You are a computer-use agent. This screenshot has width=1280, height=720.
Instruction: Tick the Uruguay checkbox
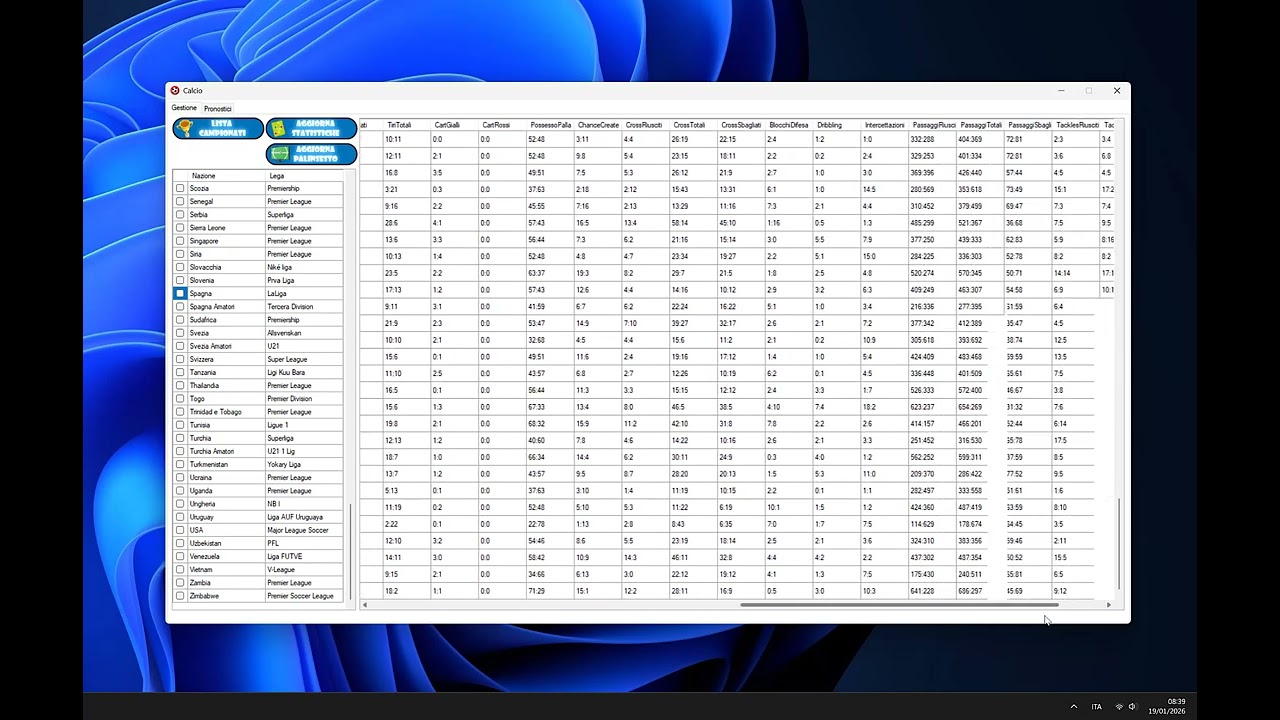(180, 517)
